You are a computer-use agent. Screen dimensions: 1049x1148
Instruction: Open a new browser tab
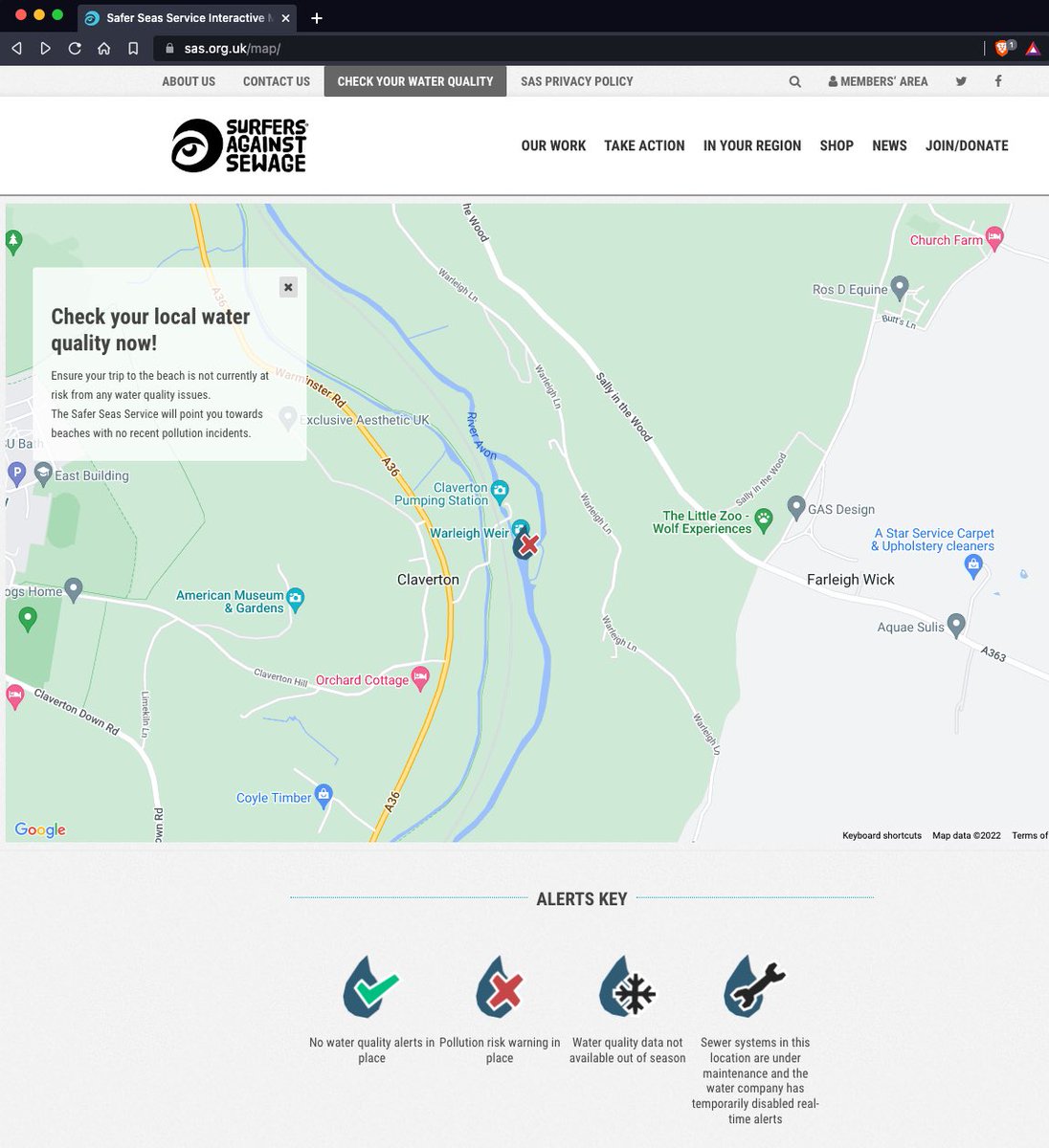point(317,18)
